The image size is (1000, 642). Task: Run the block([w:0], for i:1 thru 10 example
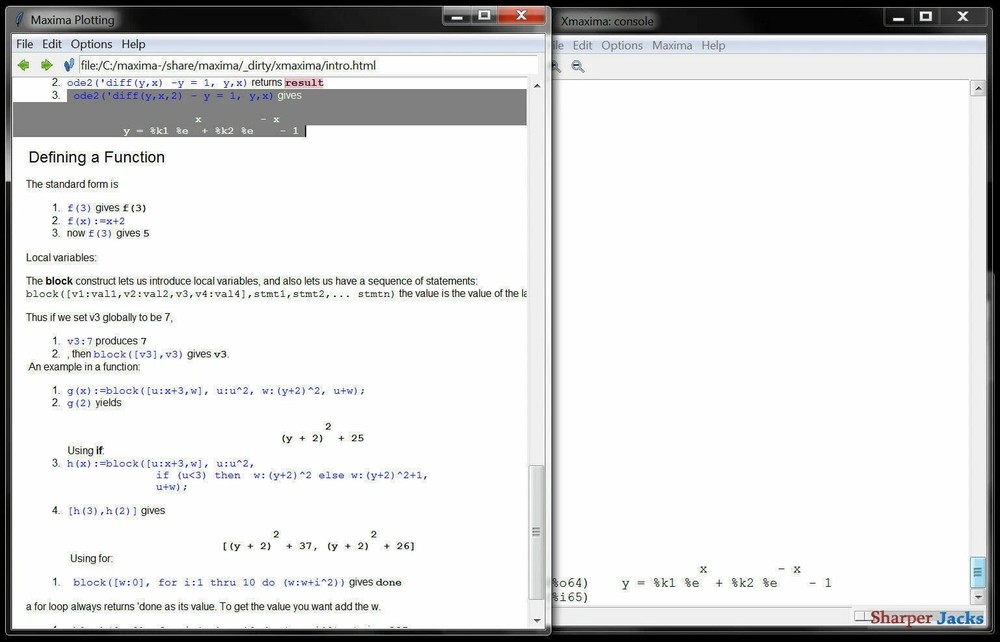[x=209, y=583]
